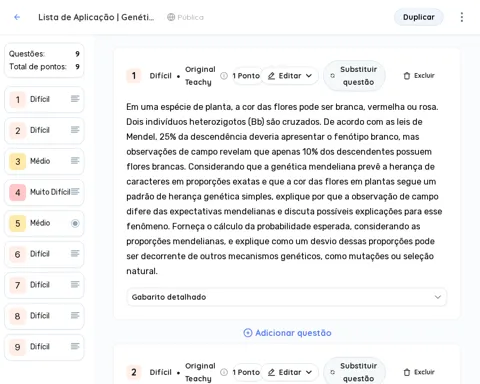Select sidebar question 6 Difícil
Viewport: 480px width, 384px height.
44,254
